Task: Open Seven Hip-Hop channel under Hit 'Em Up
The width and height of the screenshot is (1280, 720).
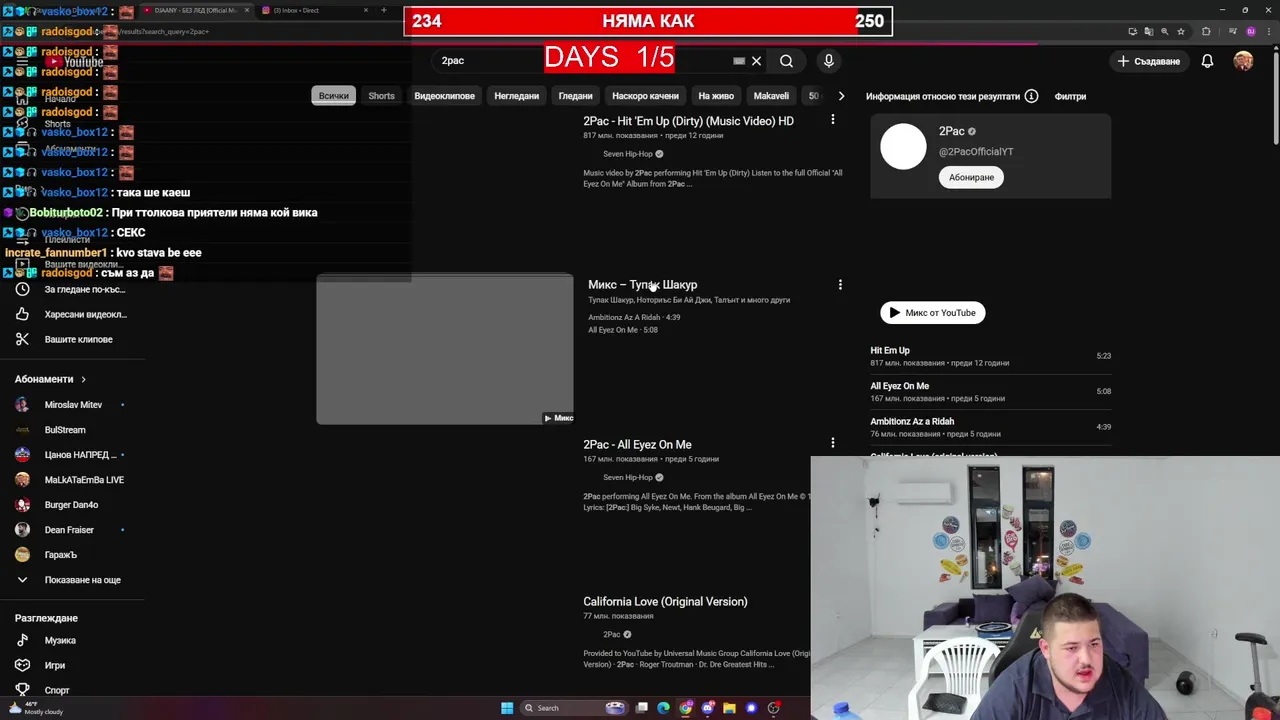Action: pos(627,154)
